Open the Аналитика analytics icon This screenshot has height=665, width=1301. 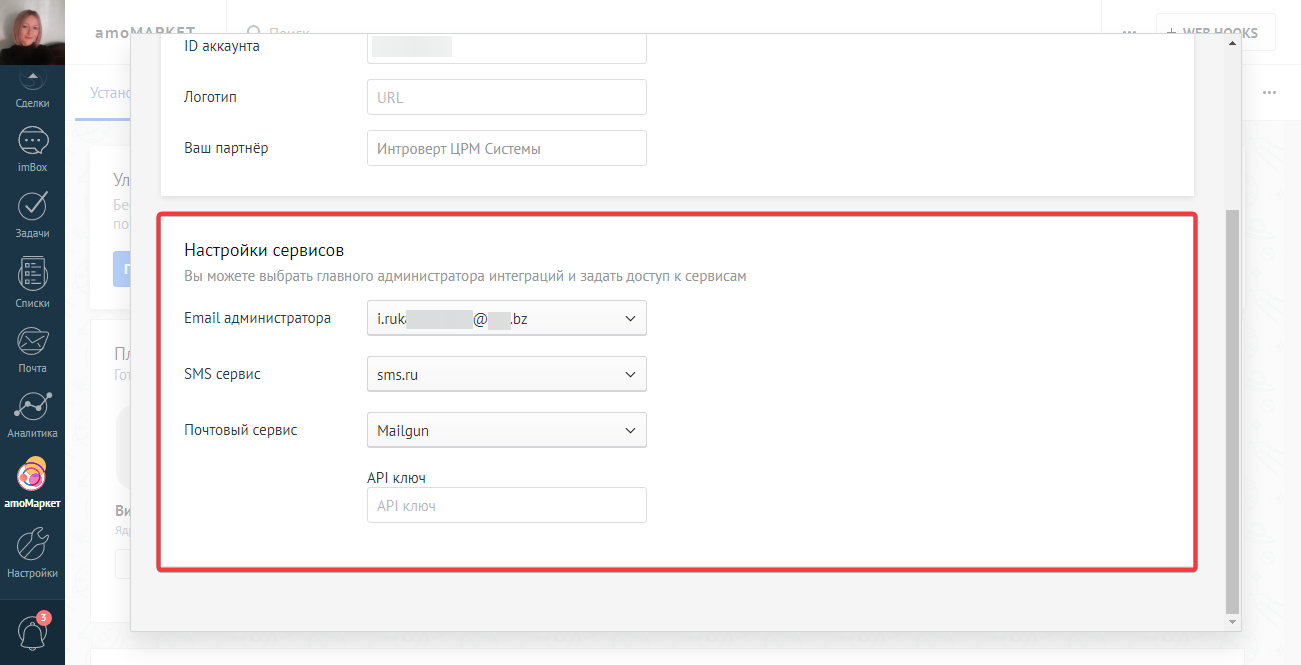[32, 415]
